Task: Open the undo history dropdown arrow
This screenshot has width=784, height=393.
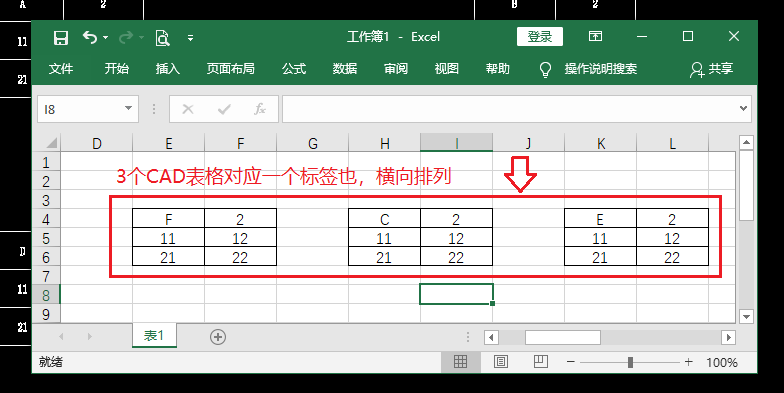Action: click(106, 38)
